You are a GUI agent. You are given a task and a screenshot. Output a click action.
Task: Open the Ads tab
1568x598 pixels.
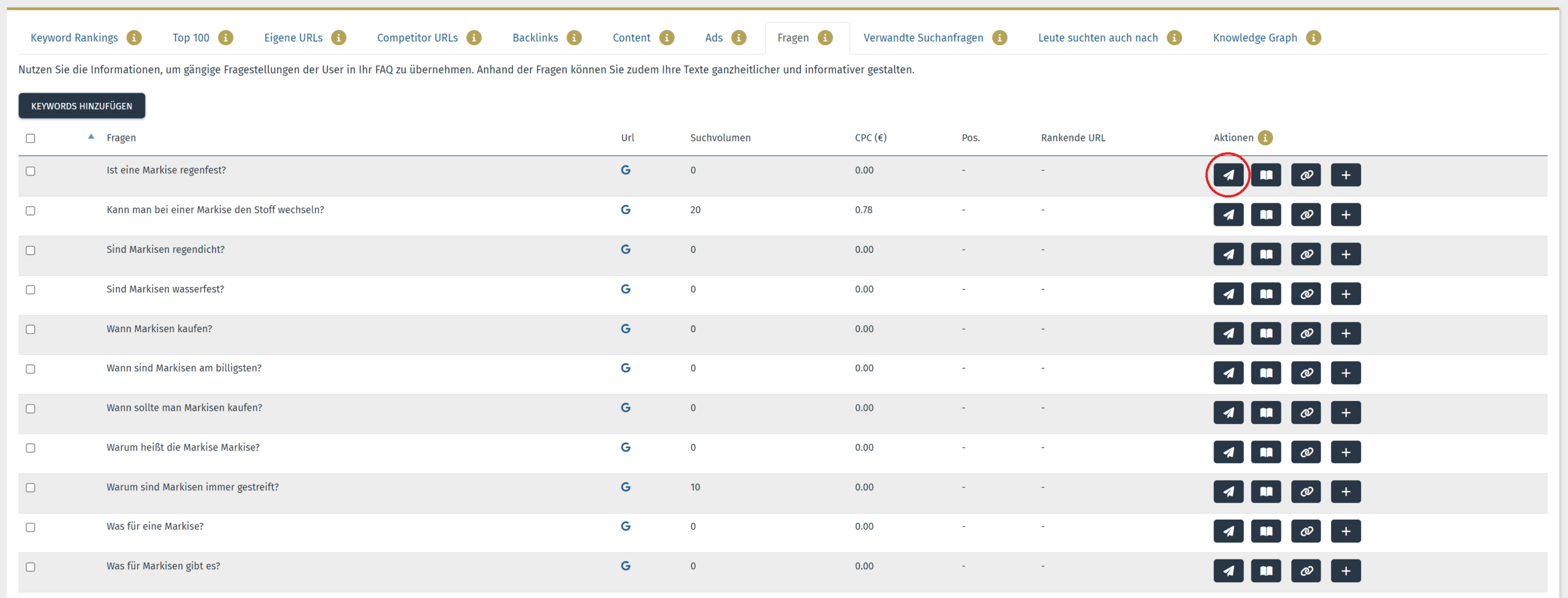(x=714, y=38)
